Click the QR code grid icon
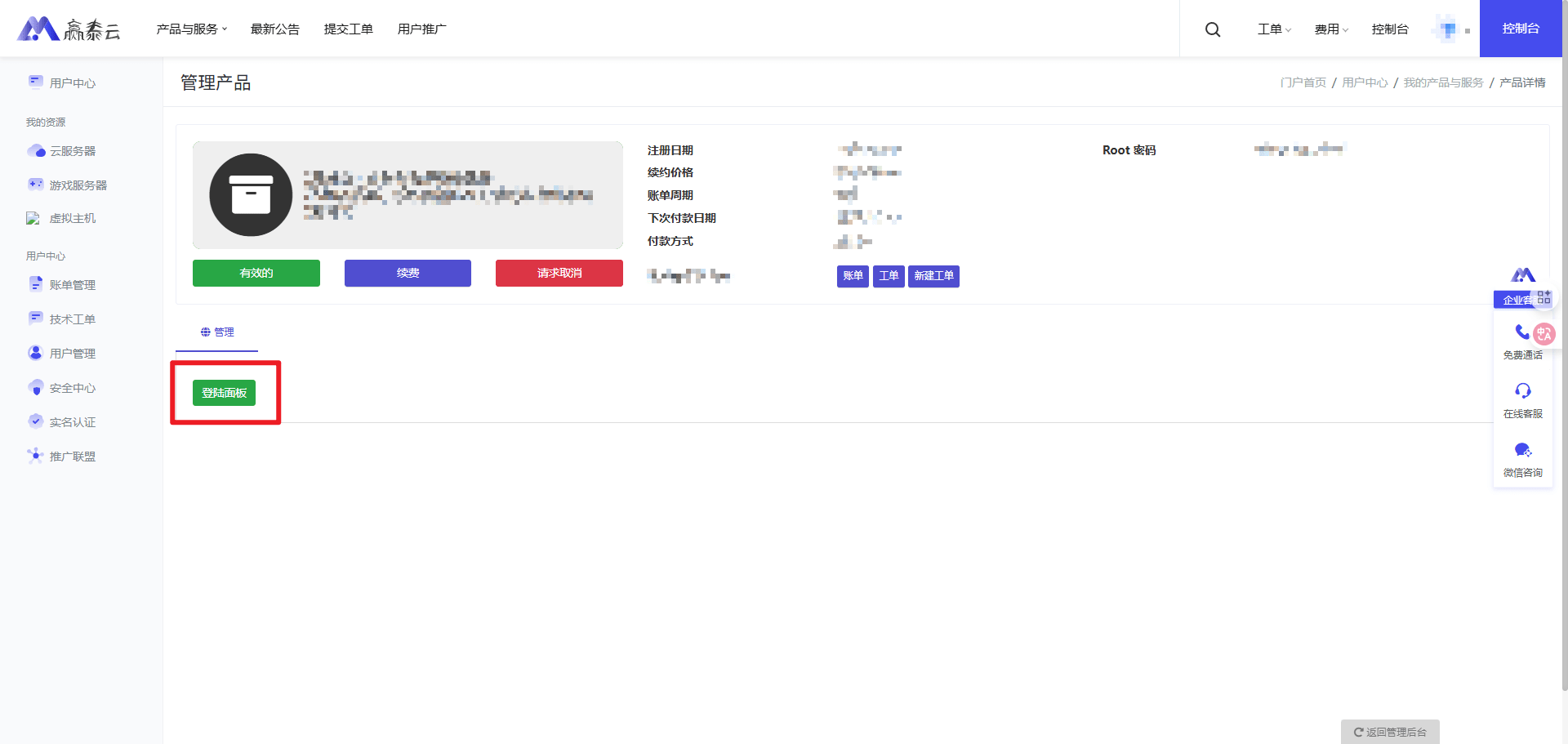This screenshot has height=744, width=1568. (x=1543, y=297)
